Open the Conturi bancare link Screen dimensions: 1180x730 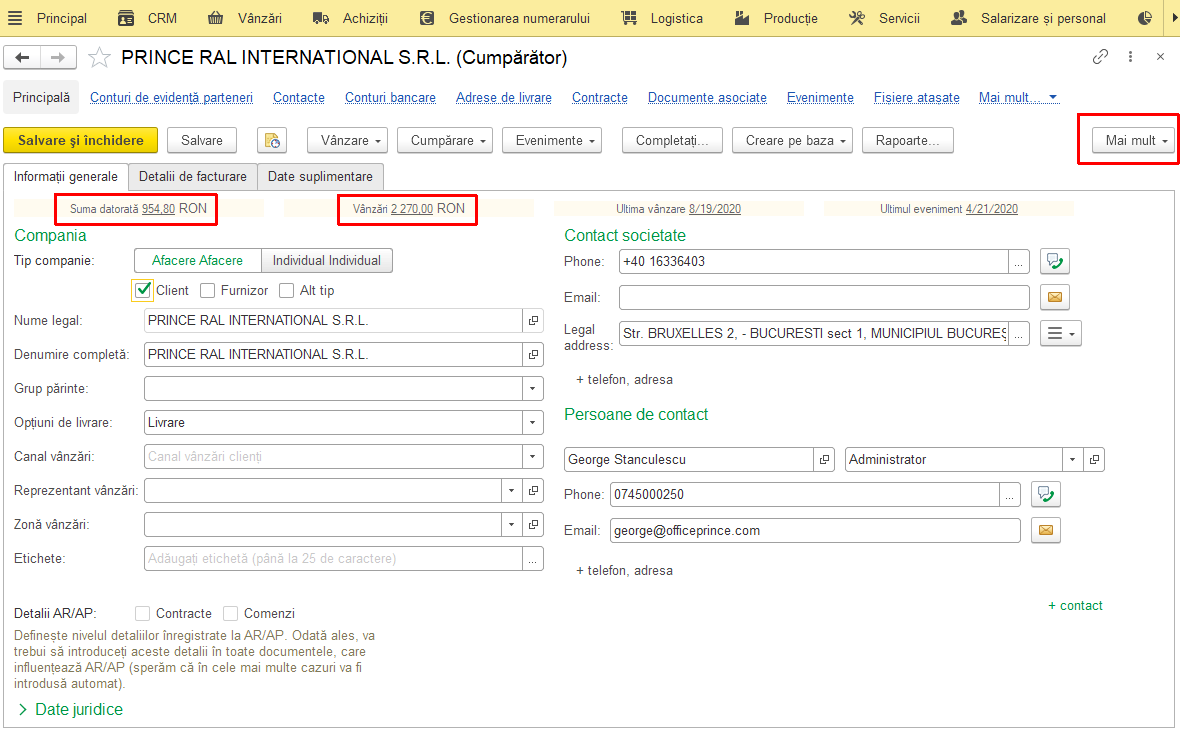(x=390, y=98)
